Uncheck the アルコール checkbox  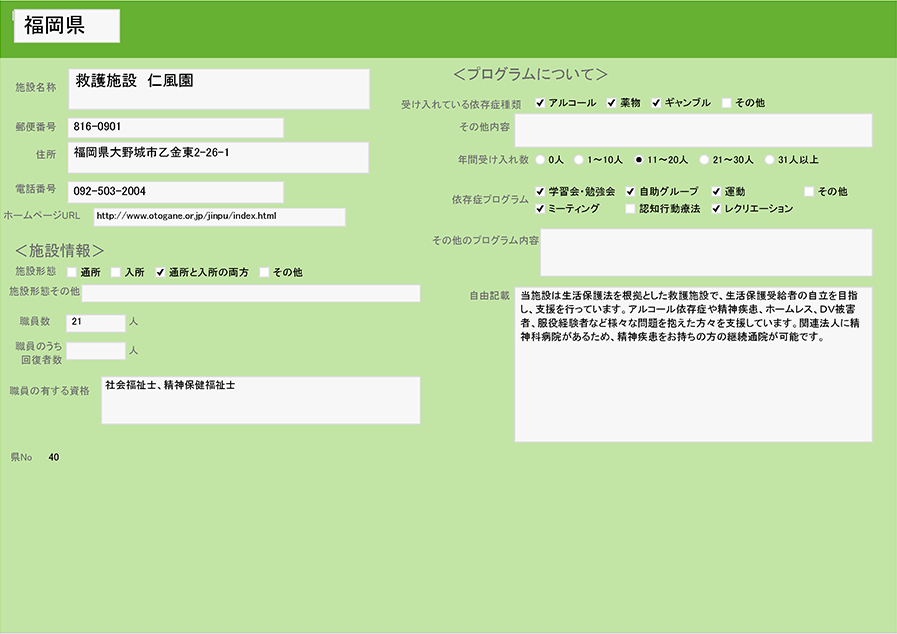[x=540, y=103]
